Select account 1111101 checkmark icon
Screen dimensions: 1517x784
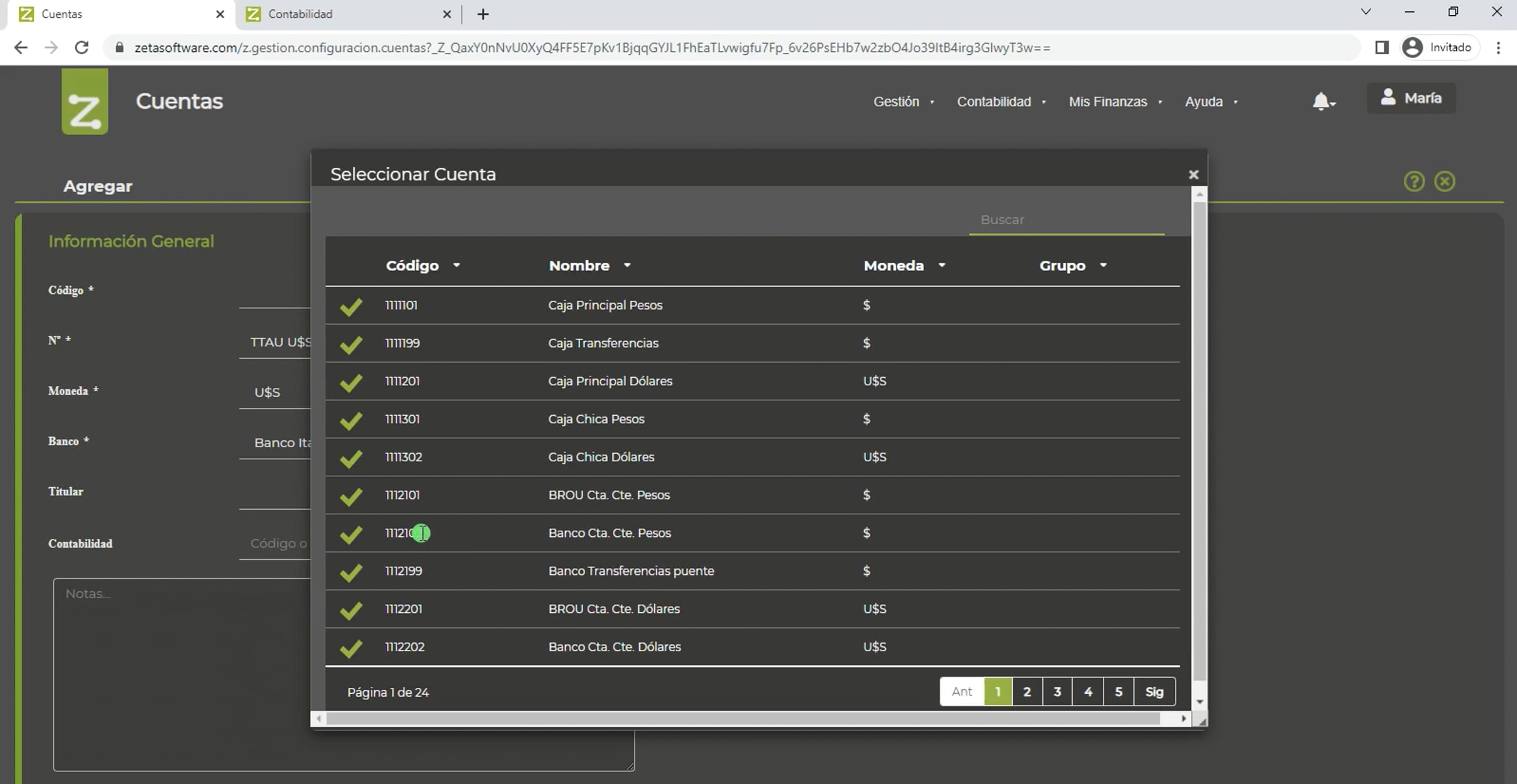pyautogui.click(x=351, y=306)
